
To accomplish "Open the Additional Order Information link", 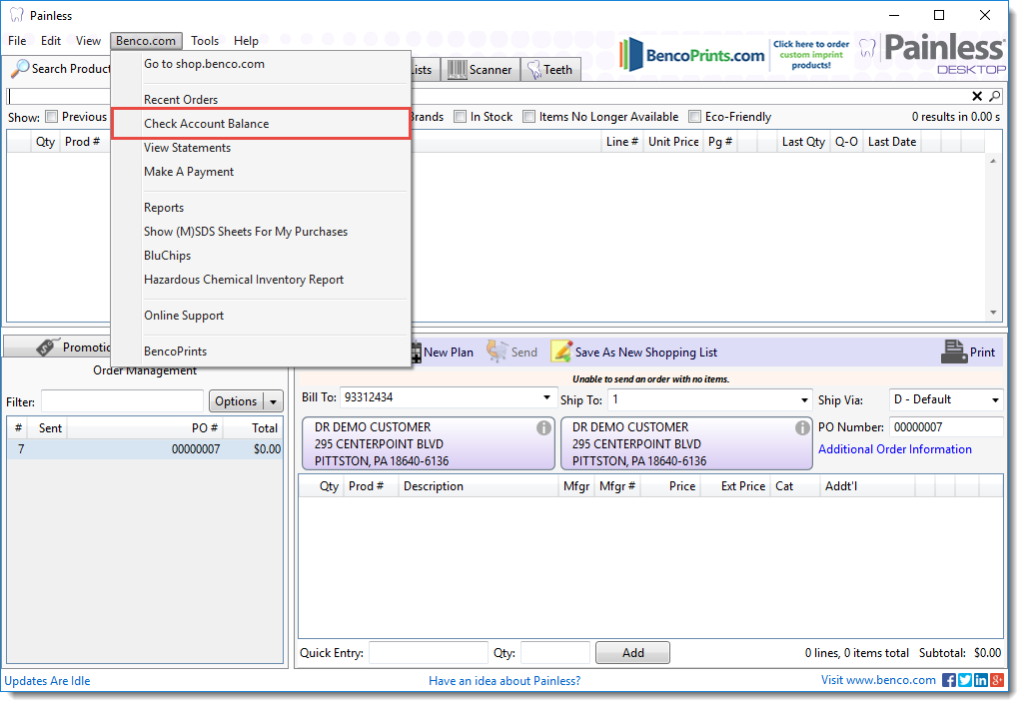I will click(895, 449).
